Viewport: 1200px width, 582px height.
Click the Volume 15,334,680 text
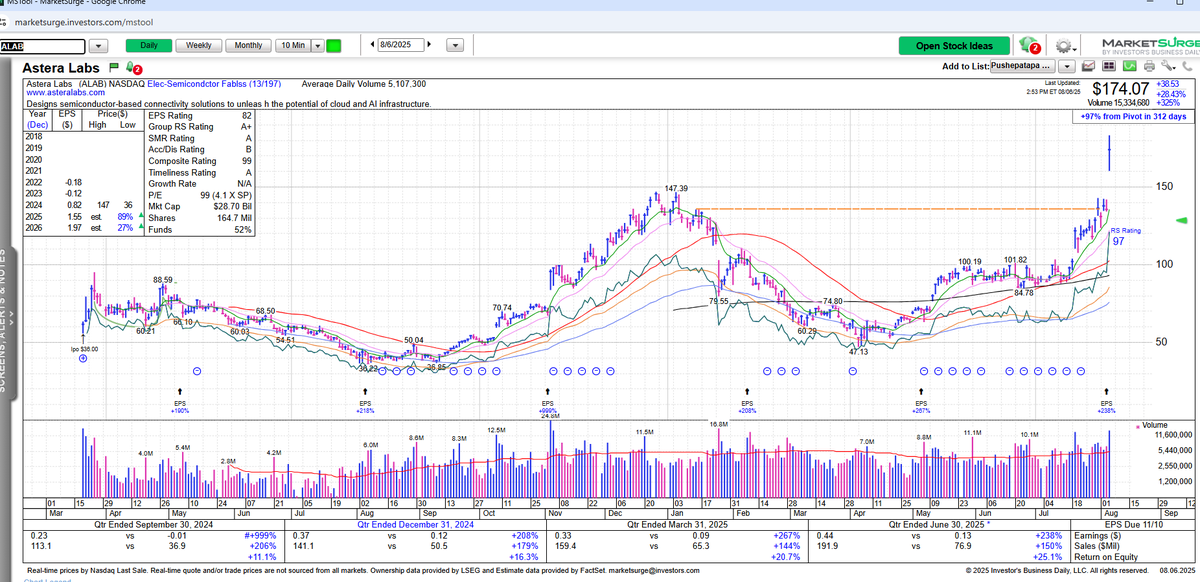[1118, 103]
